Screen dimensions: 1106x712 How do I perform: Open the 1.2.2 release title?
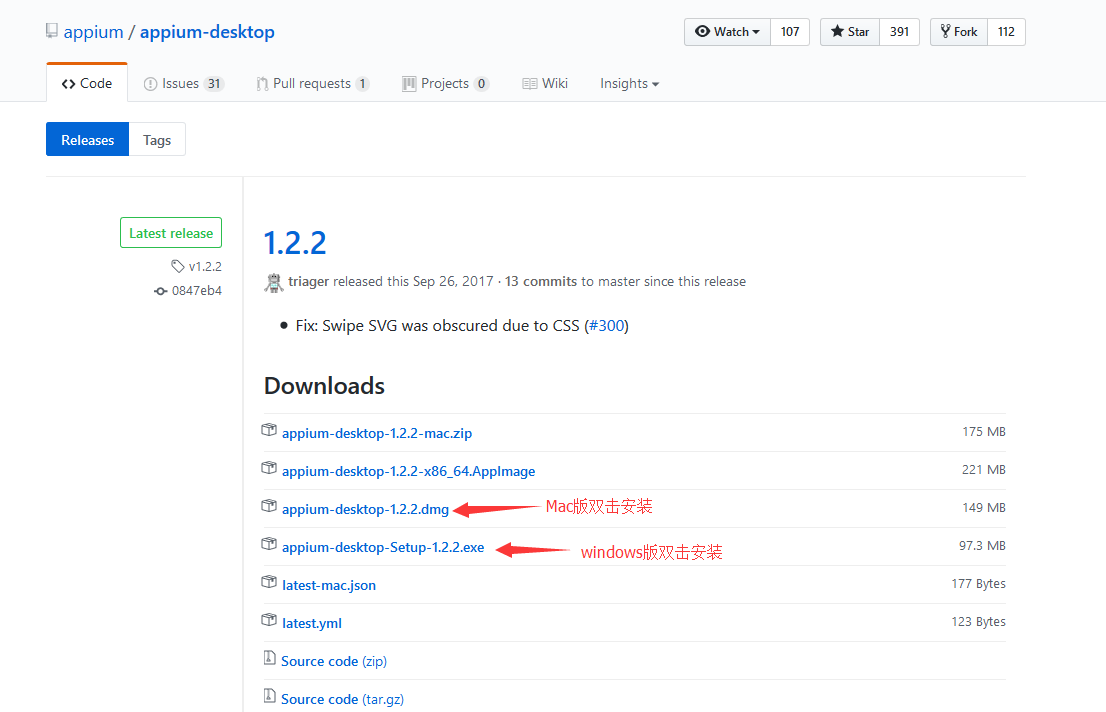(x=295, y=243)
